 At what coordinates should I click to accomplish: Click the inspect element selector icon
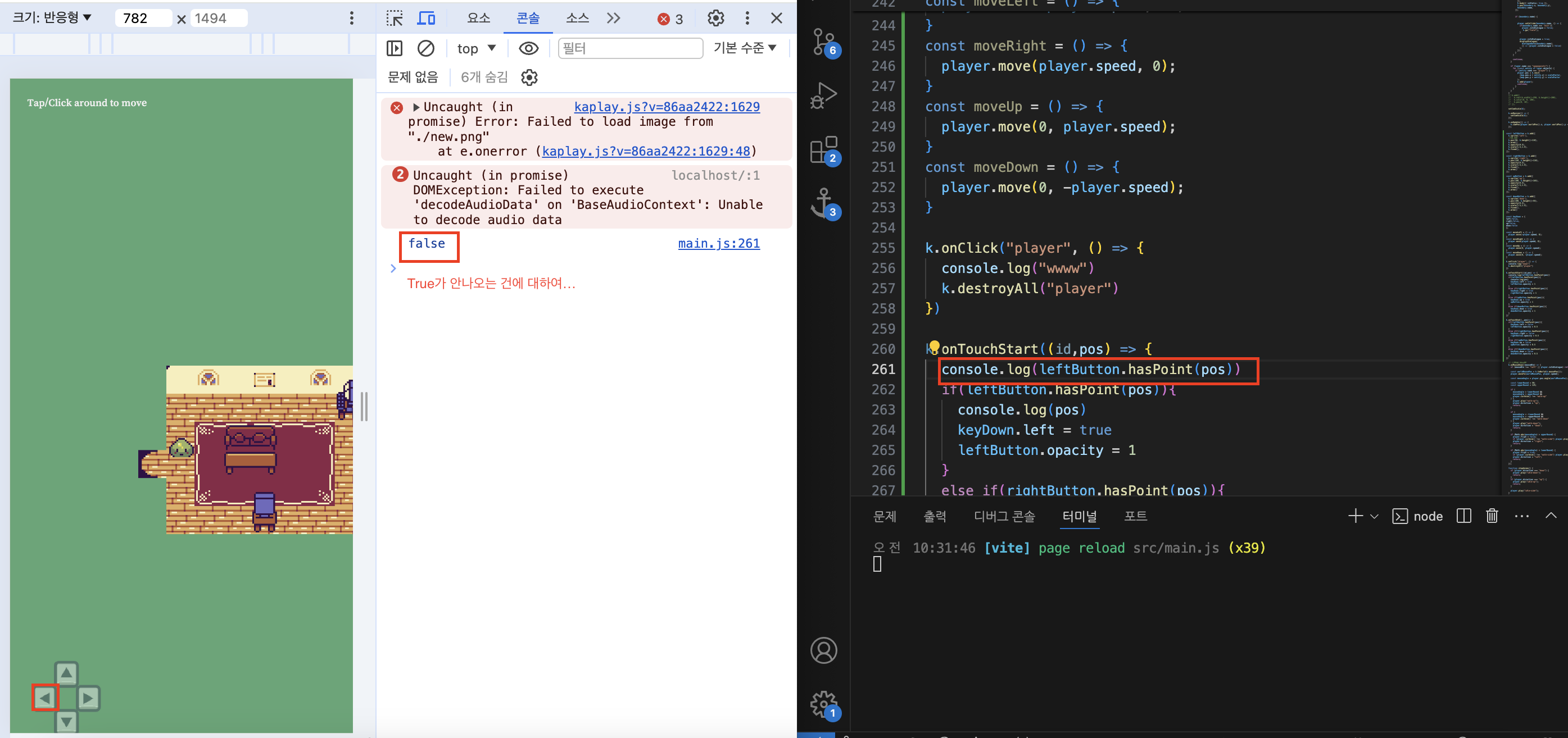[x=395, y=18]
